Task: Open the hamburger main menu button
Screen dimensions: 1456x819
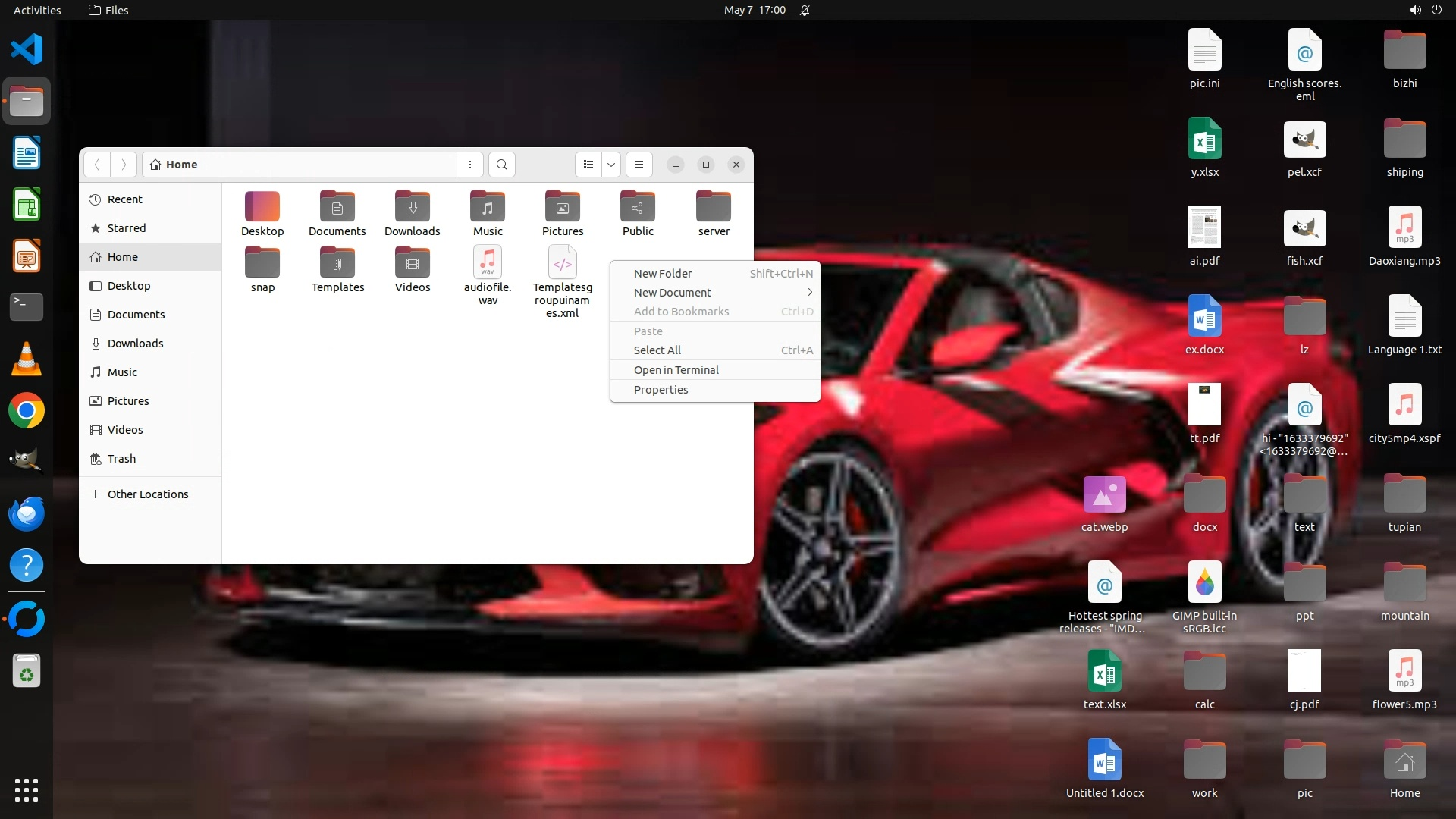Action: [639, 165]
